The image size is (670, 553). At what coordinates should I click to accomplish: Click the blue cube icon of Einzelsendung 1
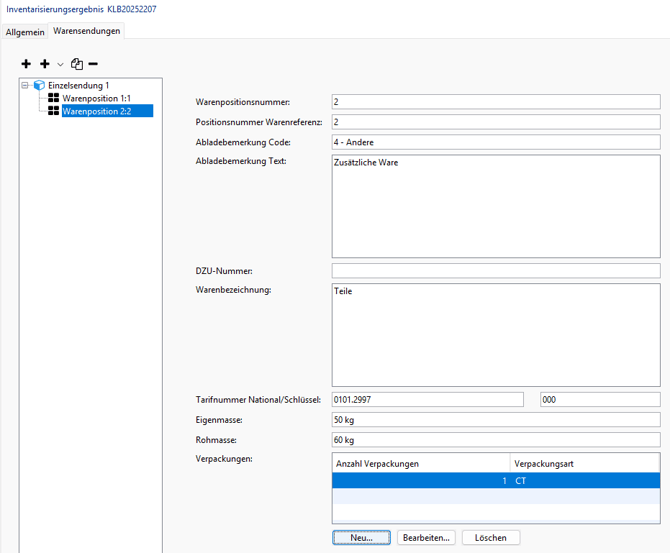click(x=39, y=85)
